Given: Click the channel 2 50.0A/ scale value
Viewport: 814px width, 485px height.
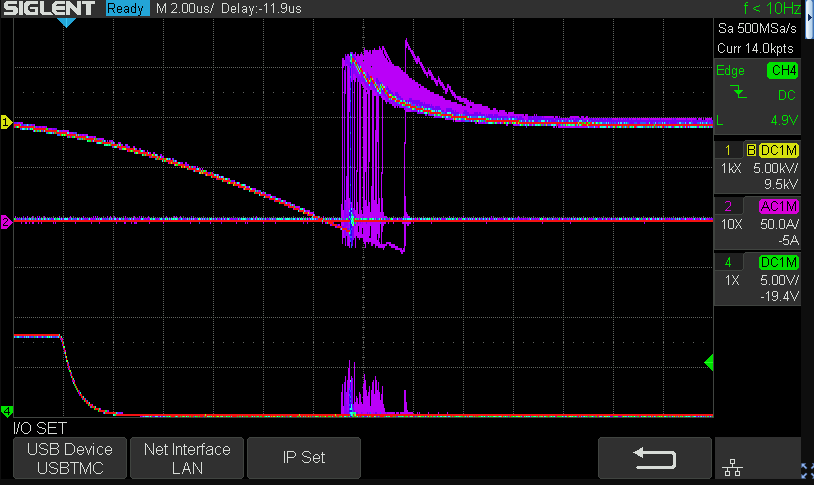Looking at the screenshot, I should pyautogui.click(x=779, y=224).
